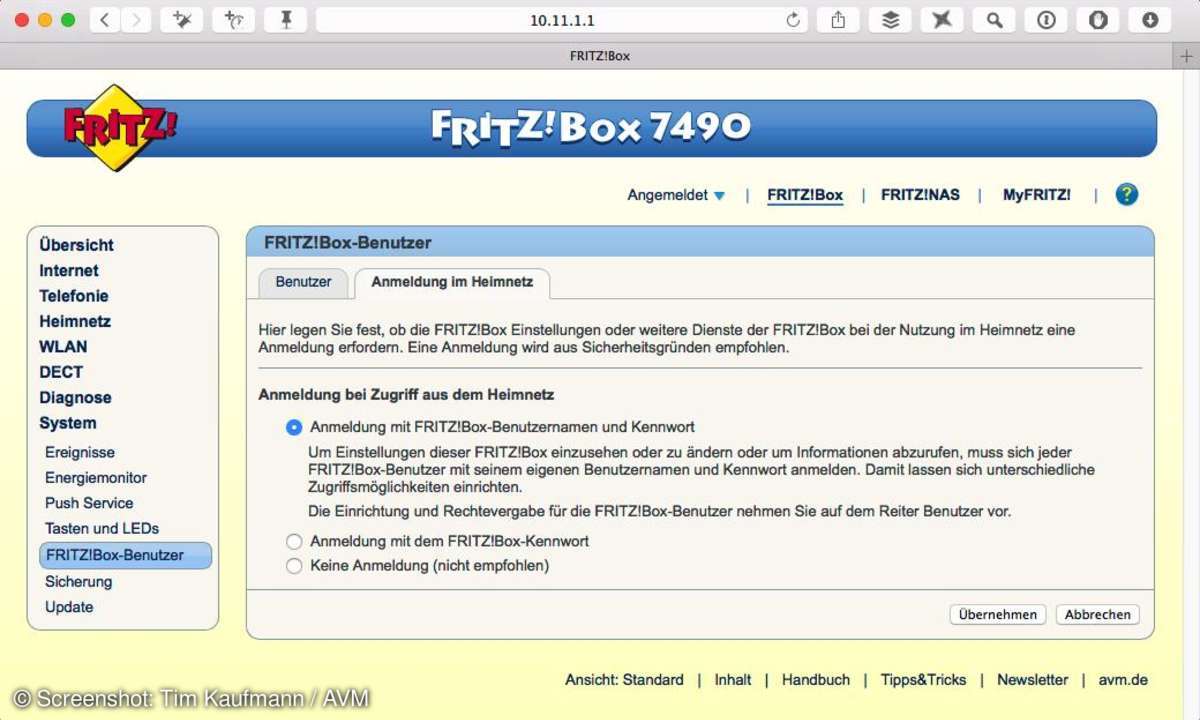1200x720 pixels.
Task: Open the Inhalt footer link
Action: click(x=733, y=680)
